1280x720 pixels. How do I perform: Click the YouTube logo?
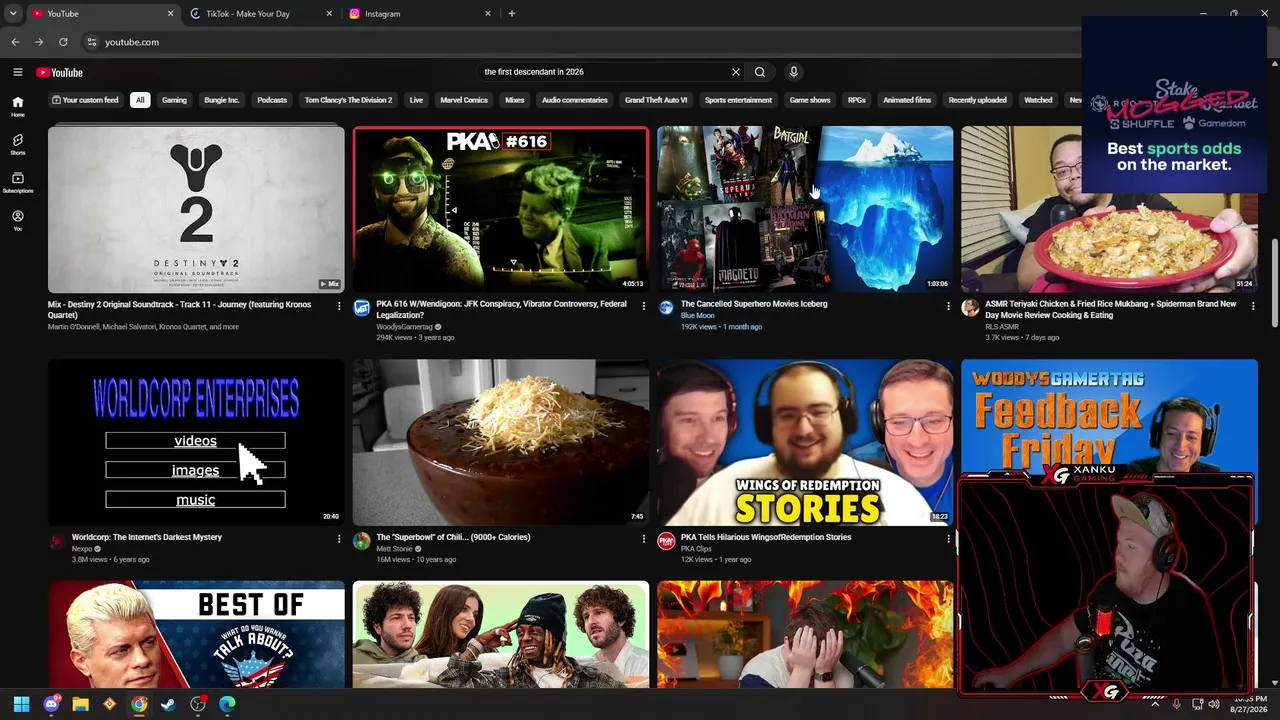pyautogui.click(x=59, y=72)
